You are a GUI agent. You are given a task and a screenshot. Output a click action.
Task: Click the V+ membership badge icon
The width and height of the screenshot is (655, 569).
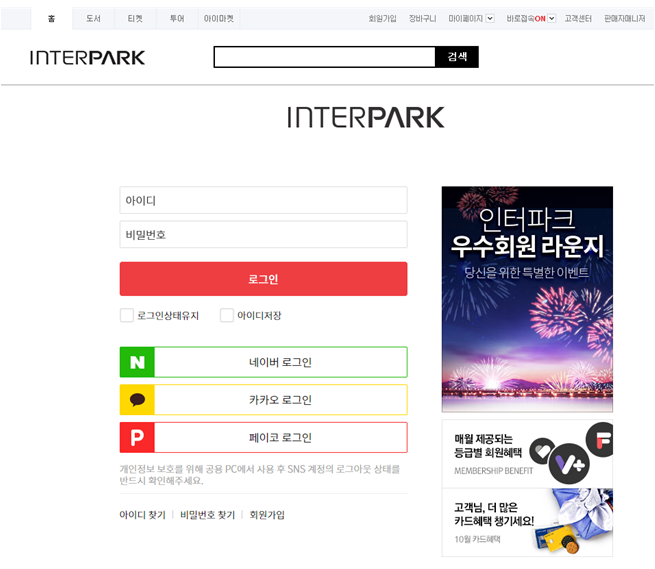coord(569,464)
